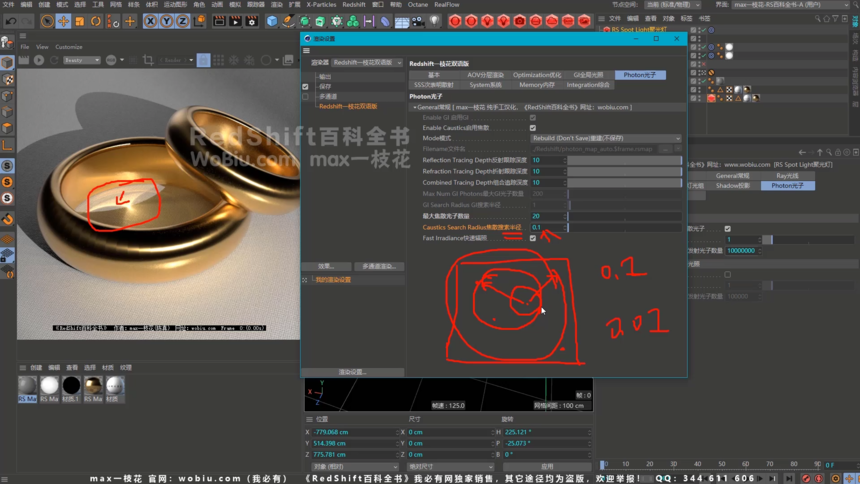Adjust the Reflection Tracing Depth slider

(625, 160)
